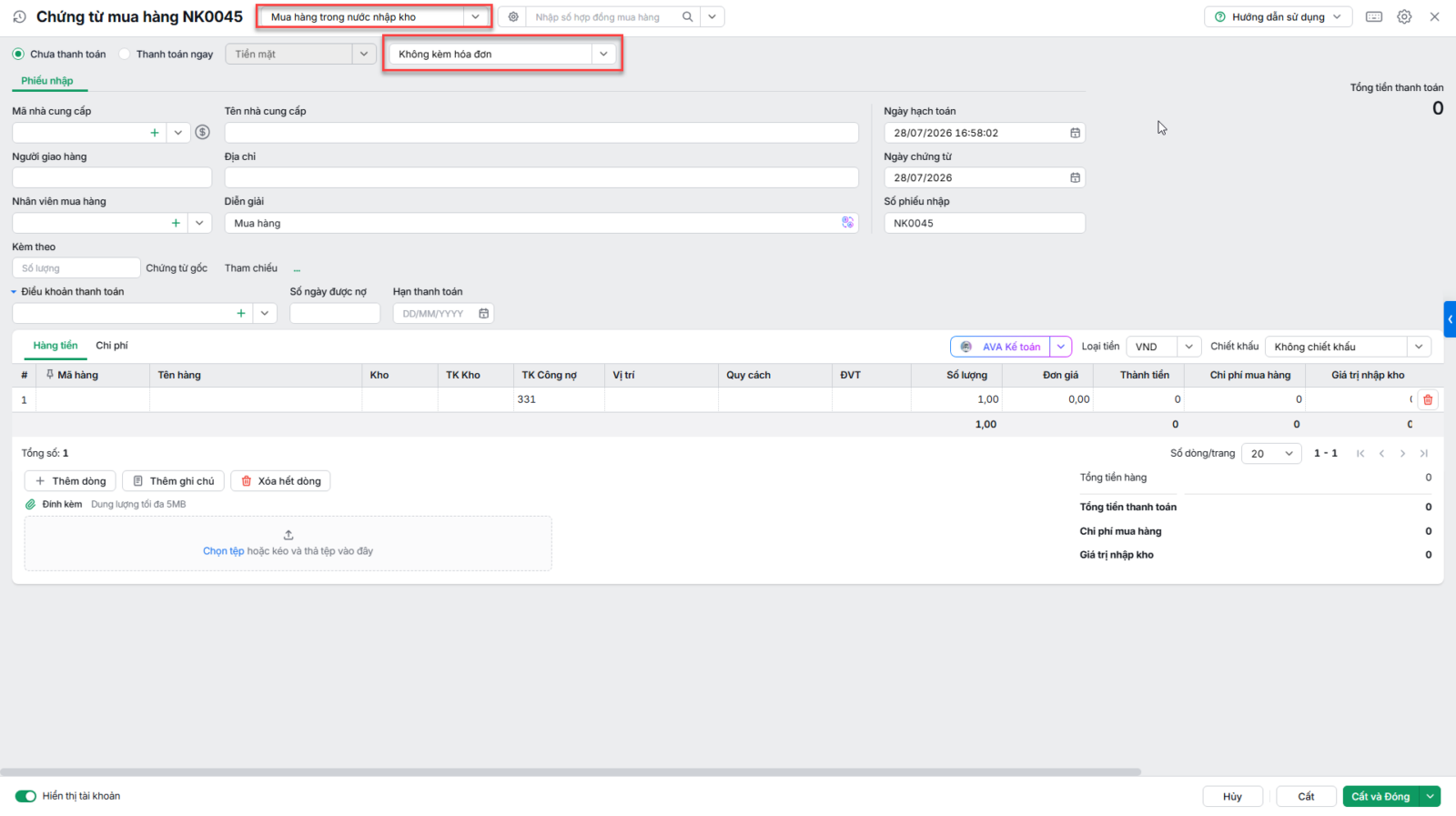Click the dollar icon next to Mã nhà cung cấp
Viewport: 1456px width, 816px height.
tap(203, 133)
